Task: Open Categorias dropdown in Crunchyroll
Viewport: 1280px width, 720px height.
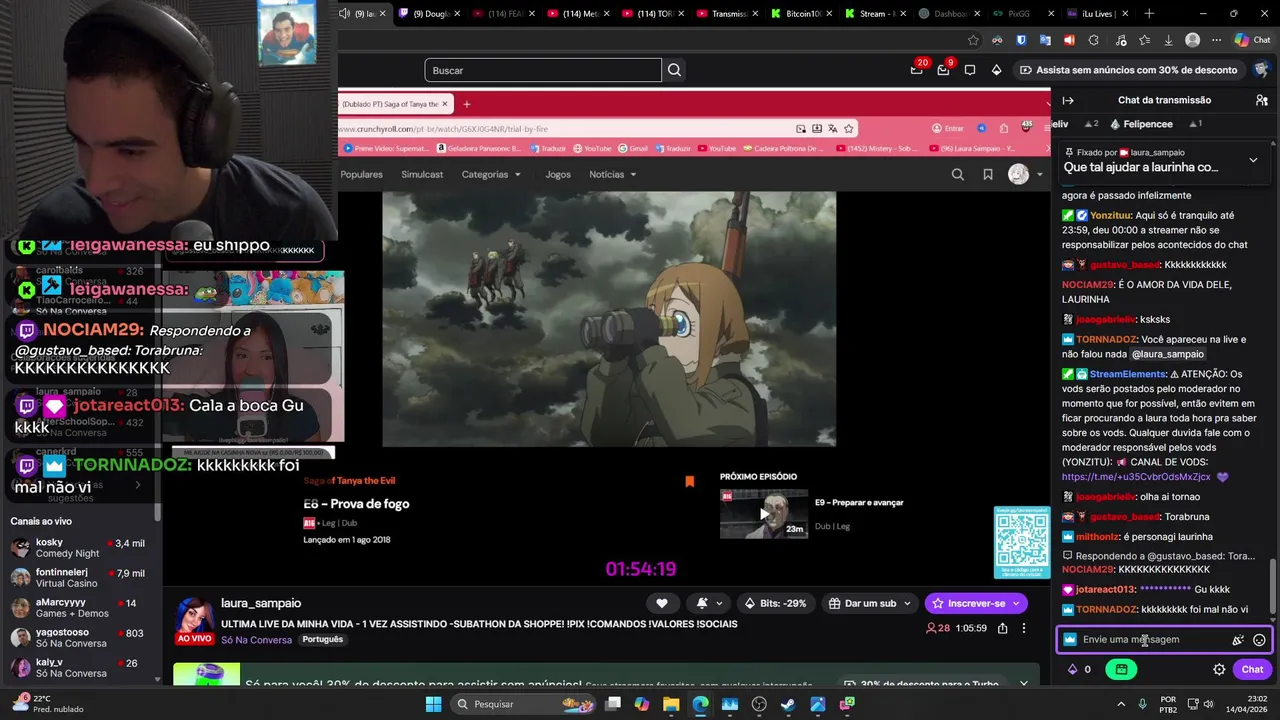Action: click(x=491, y=174)
